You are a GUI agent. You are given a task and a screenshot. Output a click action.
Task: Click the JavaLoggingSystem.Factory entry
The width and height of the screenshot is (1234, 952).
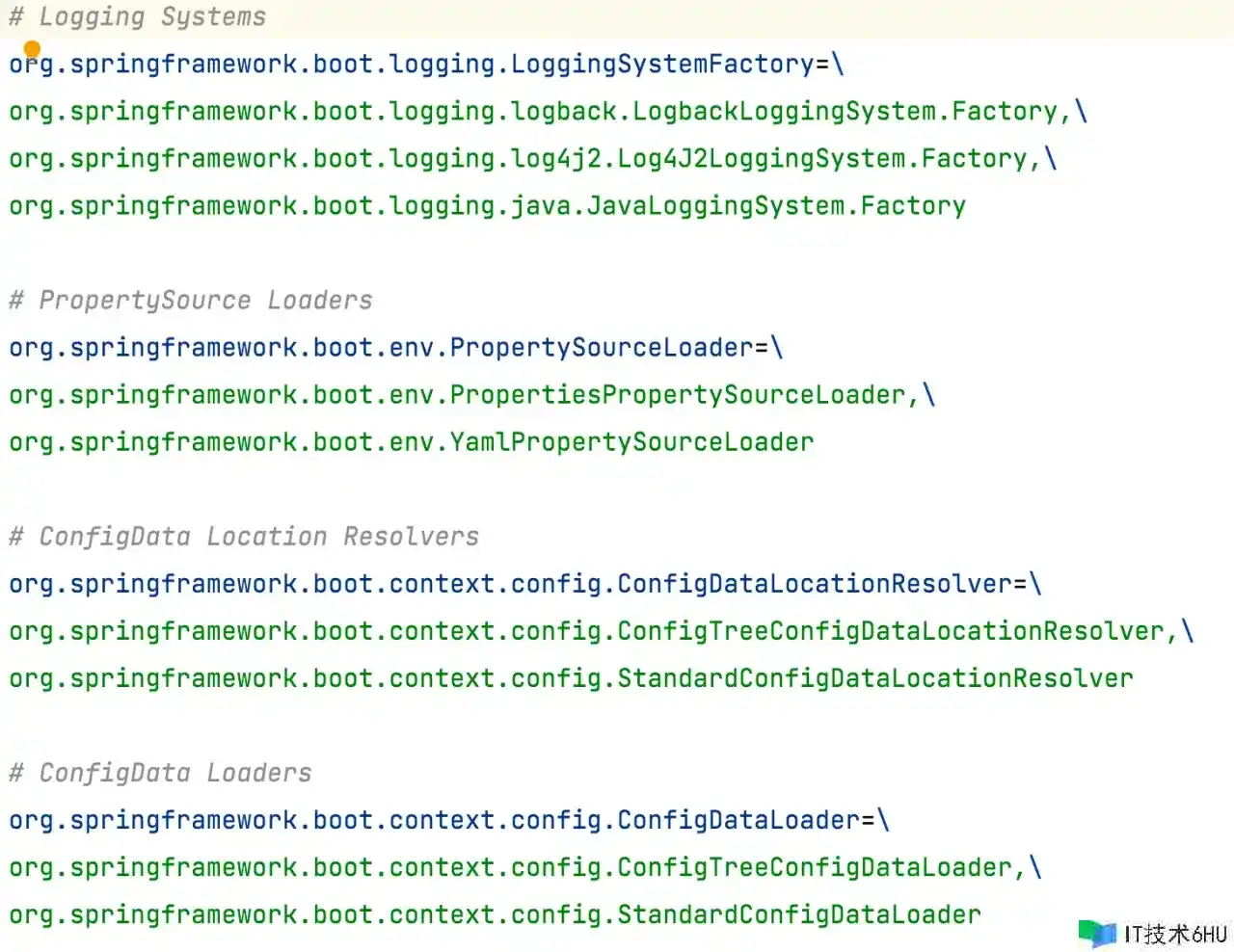(487, 206)
